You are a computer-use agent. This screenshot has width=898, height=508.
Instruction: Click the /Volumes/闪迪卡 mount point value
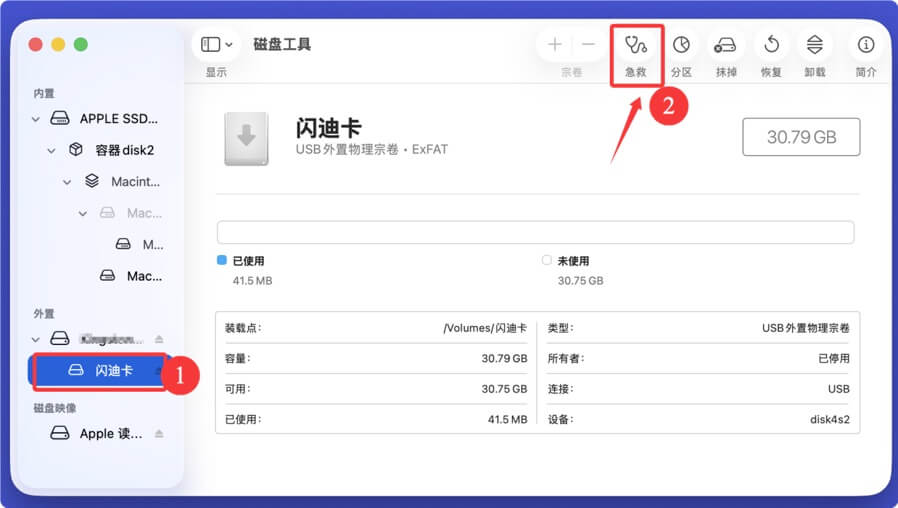coord(485,328)
